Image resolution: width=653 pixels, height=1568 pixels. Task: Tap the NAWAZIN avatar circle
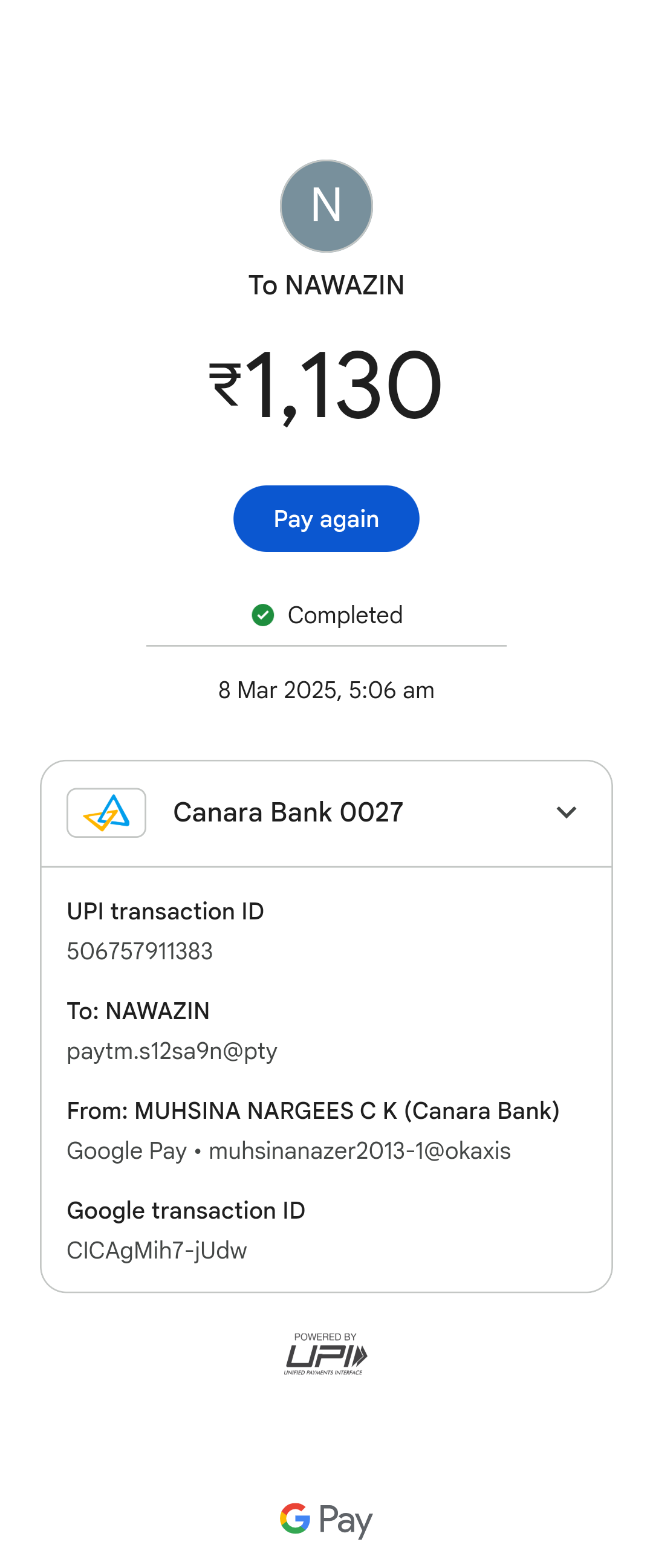(x=326, y=206)
